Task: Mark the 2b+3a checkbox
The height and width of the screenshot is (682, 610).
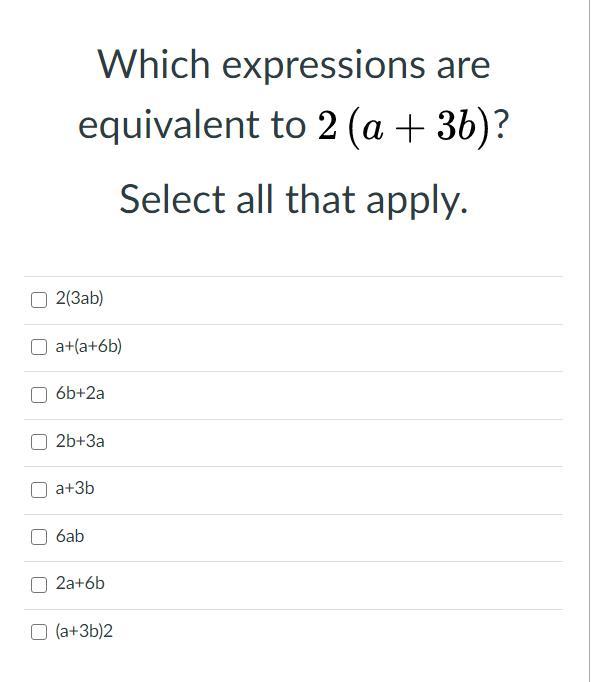Action: pos(39,442)
